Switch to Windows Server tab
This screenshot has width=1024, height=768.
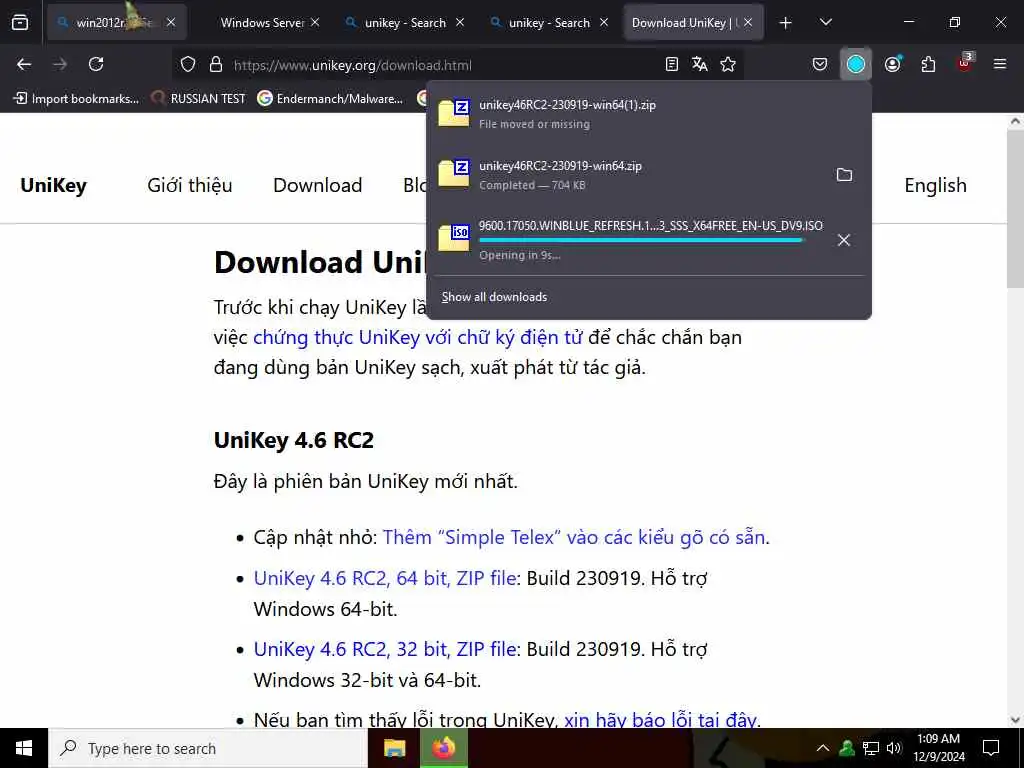pos(262,22)
